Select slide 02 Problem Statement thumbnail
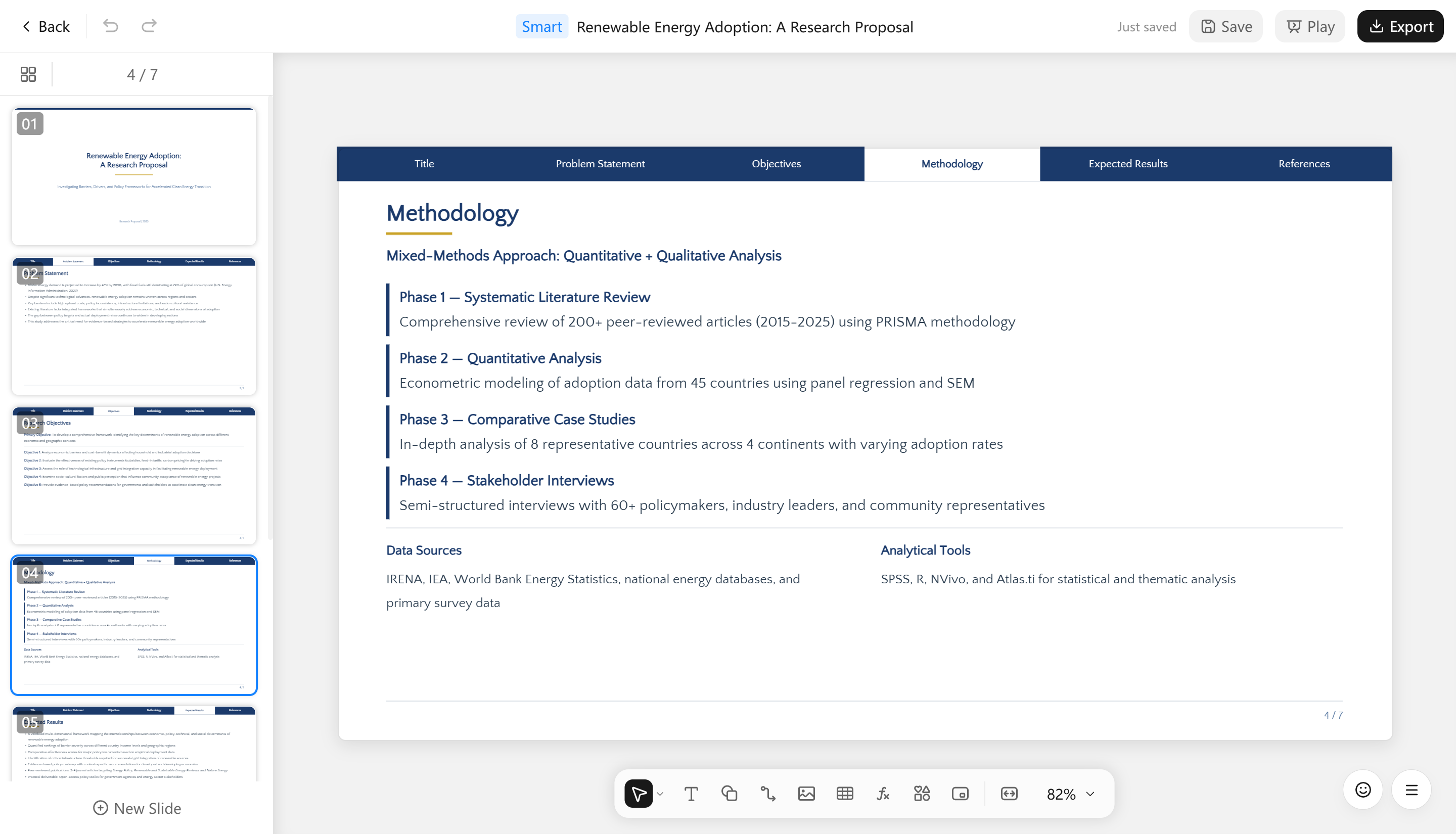Screen dimensions: 1456x834 [134, 326]
